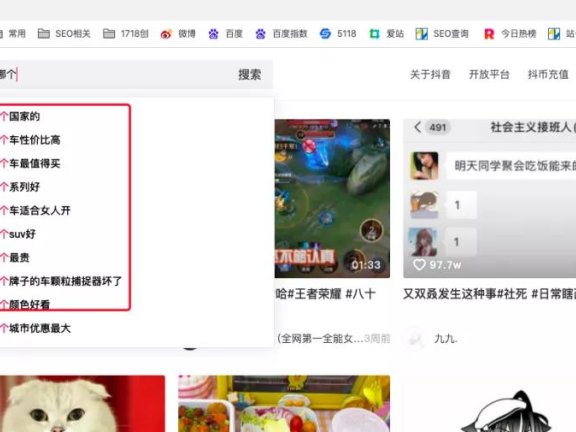Click the back arrow beside 491
576x432 pixels.
(x=417, y=127)
